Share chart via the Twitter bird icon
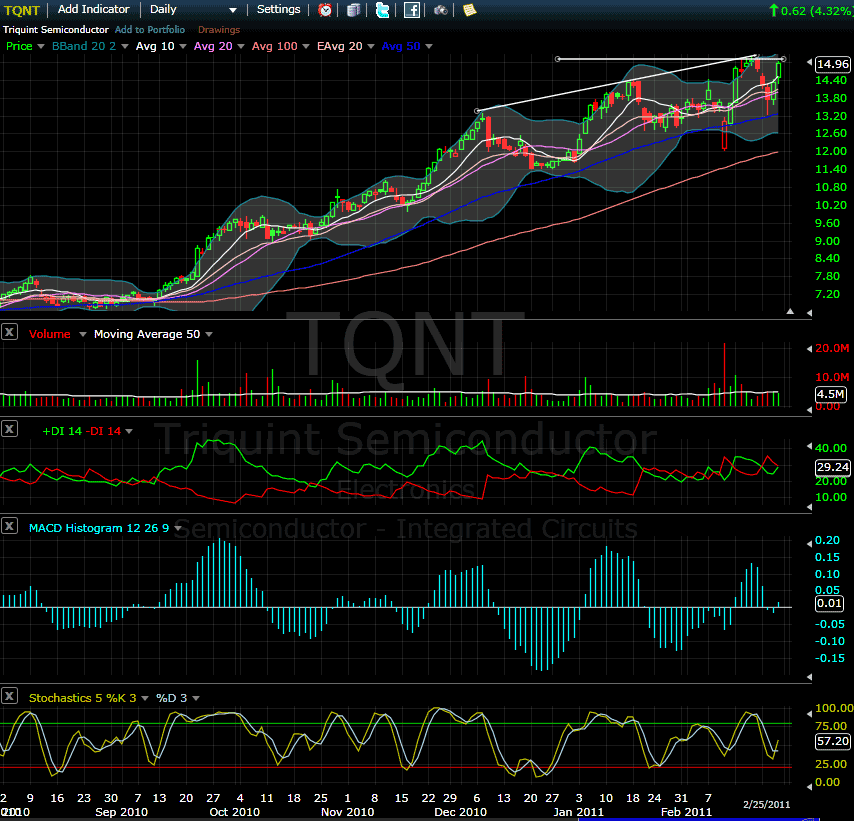This screenshot has height=821, width=854. point(382,10)
